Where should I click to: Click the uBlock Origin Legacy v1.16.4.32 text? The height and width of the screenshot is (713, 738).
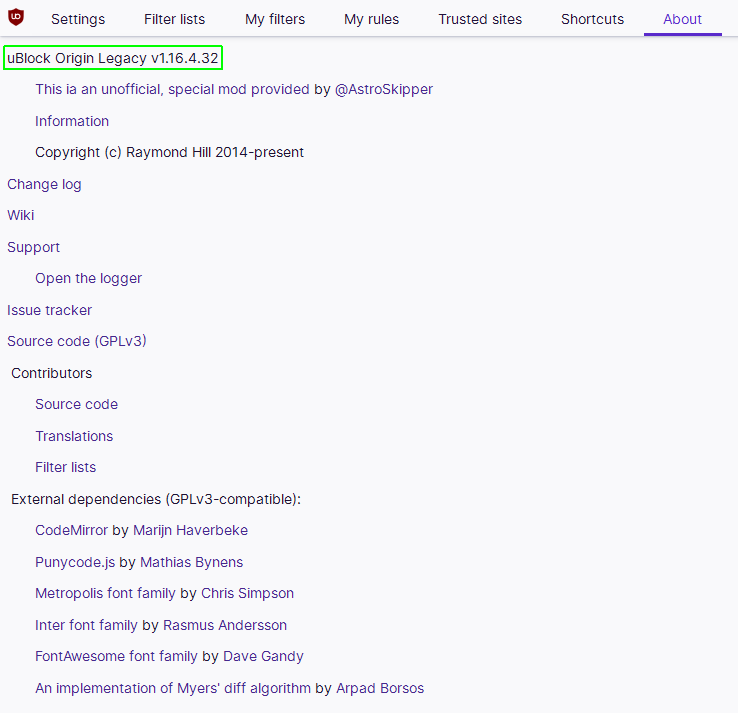(113, 58)
